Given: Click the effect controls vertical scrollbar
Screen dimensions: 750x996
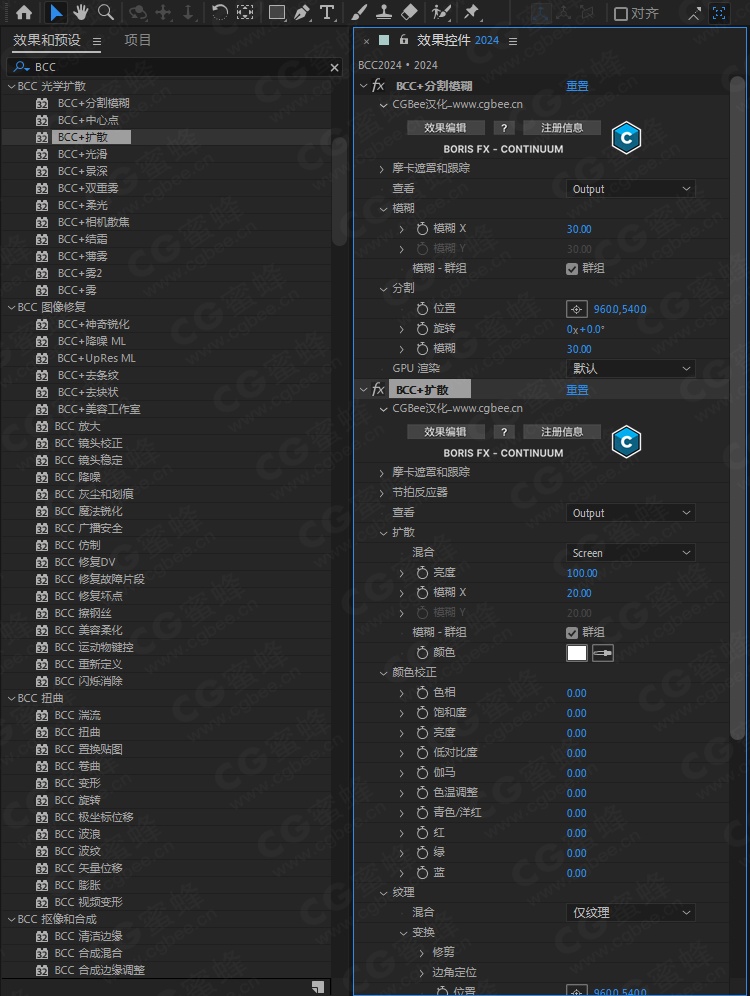Looking at the screenshot, I should click(x=737, y=407).
